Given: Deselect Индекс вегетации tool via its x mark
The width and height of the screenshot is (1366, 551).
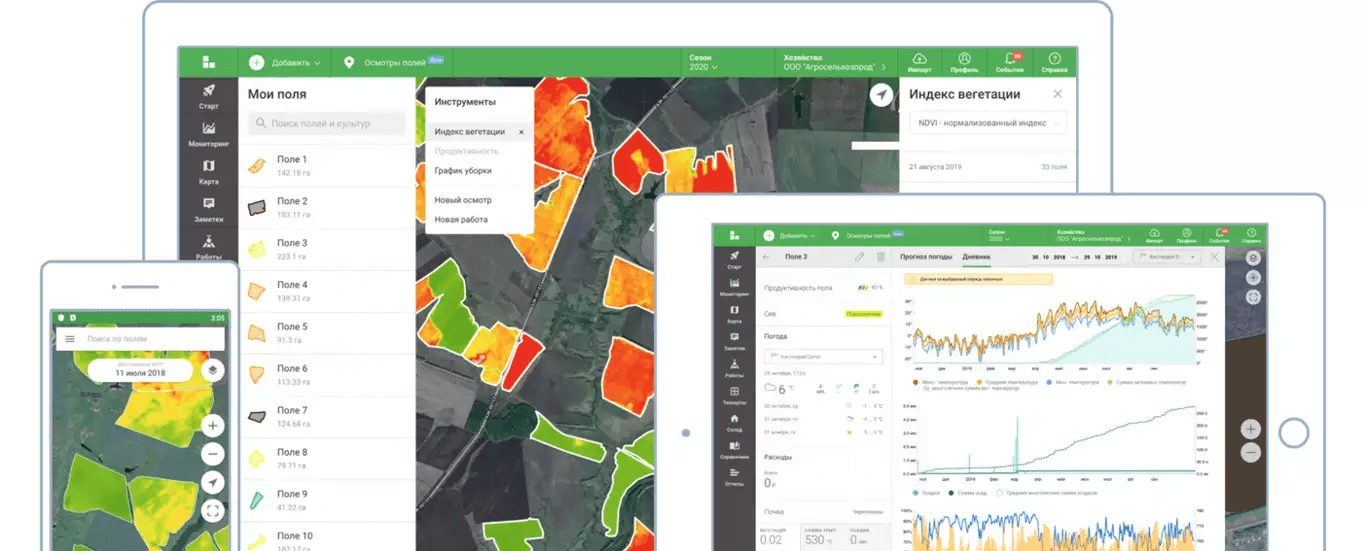Looking at the screenshot, I should (521, 132).
